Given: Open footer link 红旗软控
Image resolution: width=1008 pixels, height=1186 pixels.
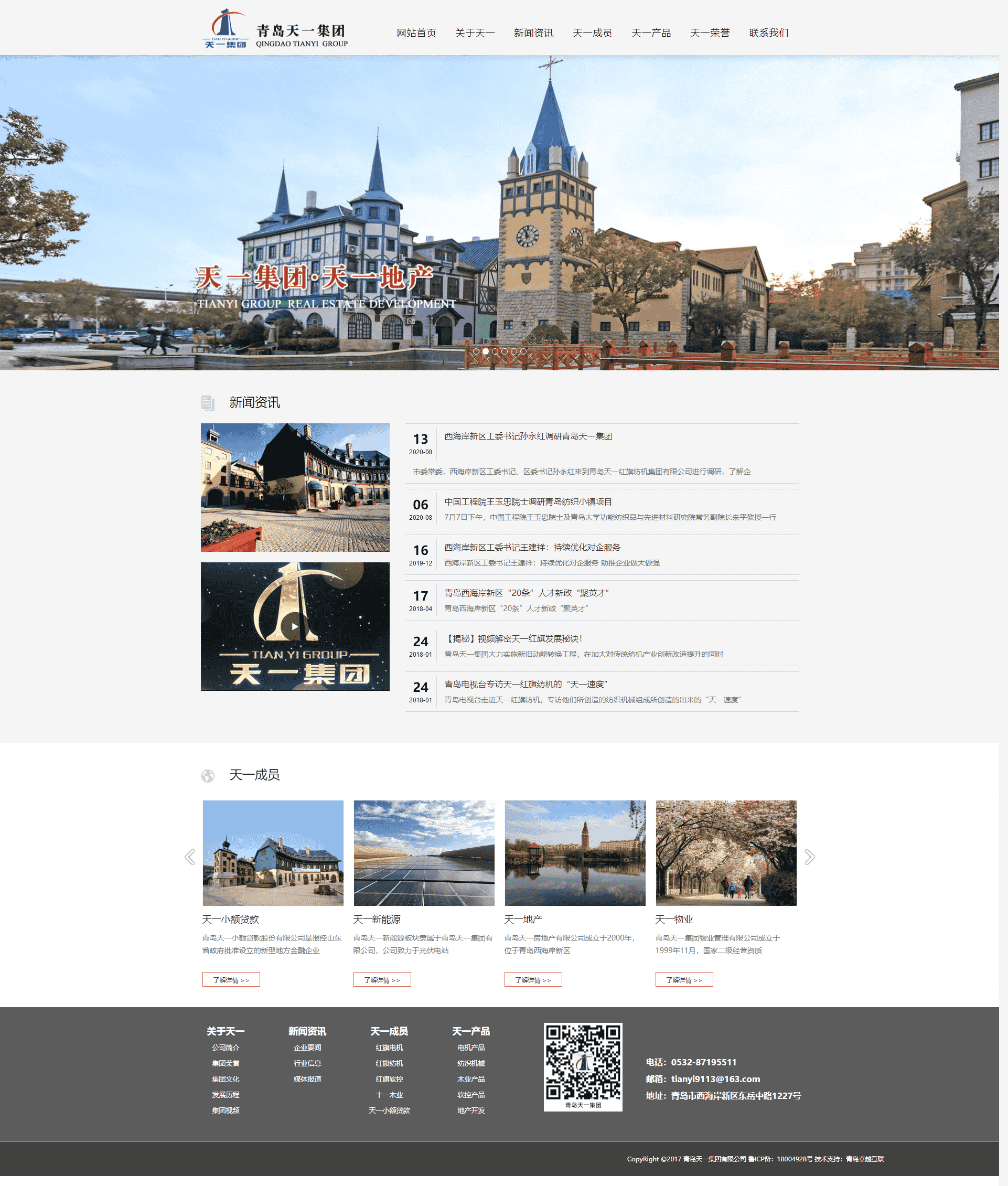Looking at the screenshot, I should tap(389, 1079).
